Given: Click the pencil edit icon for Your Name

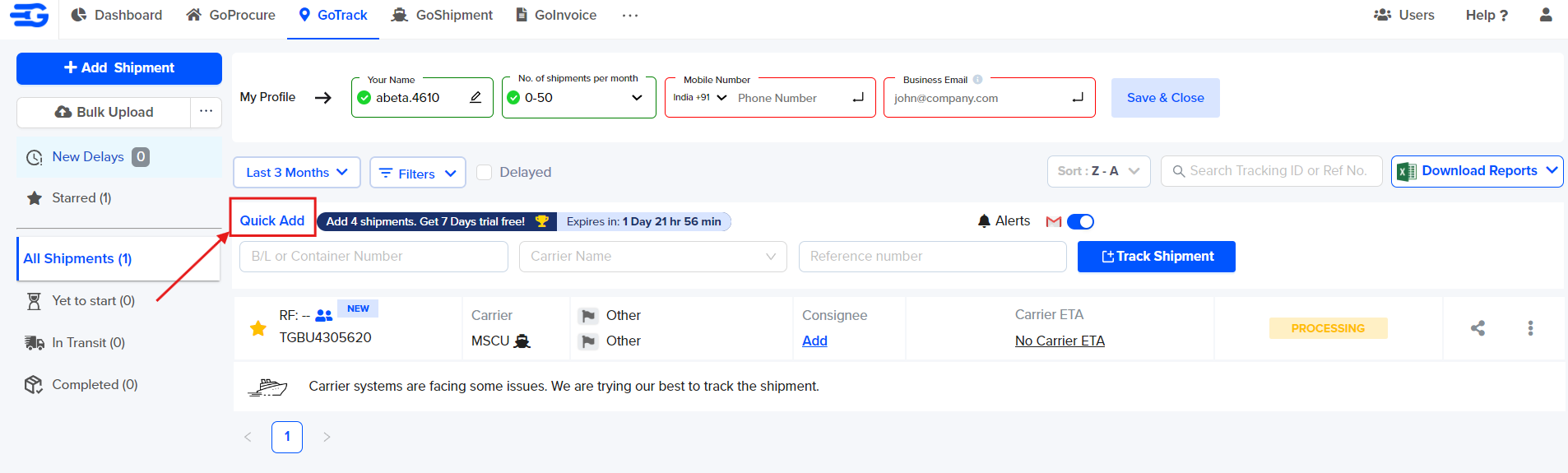Looking at the screenshot, I should point(476,97).
